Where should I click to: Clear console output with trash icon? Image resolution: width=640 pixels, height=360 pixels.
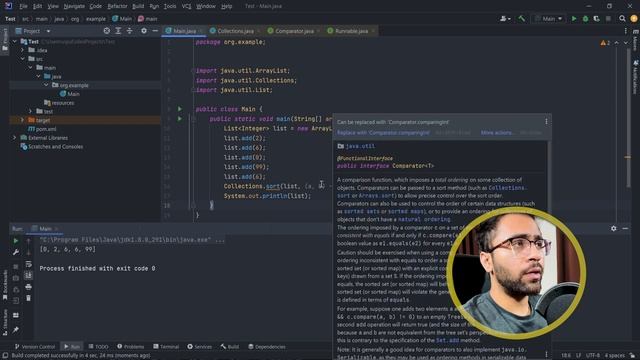[x=28, y=298]
